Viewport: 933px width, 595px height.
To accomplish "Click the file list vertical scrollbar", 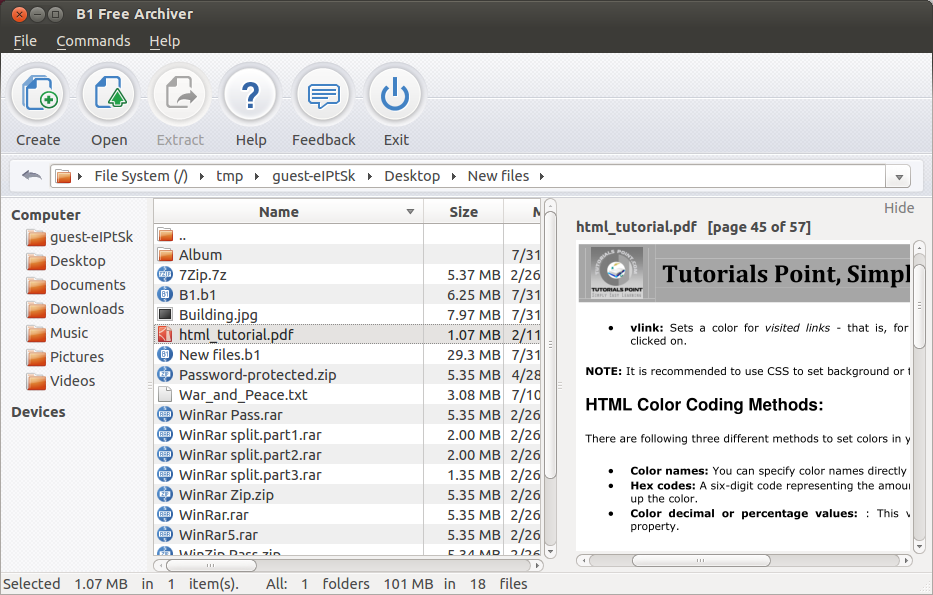I will pos(550,345).
